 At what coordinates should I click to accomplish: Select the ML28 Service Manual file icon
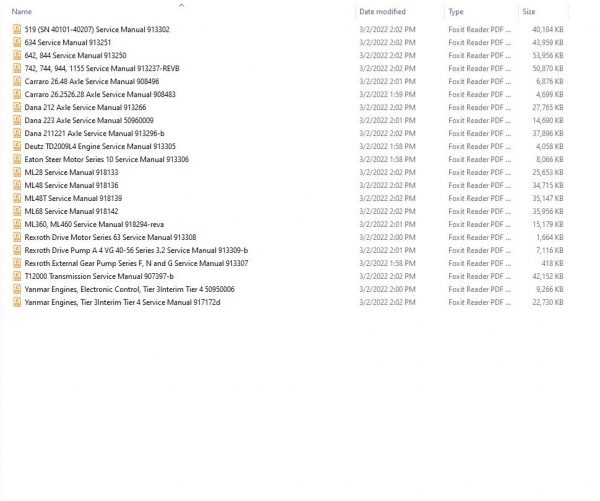(17, 173)
